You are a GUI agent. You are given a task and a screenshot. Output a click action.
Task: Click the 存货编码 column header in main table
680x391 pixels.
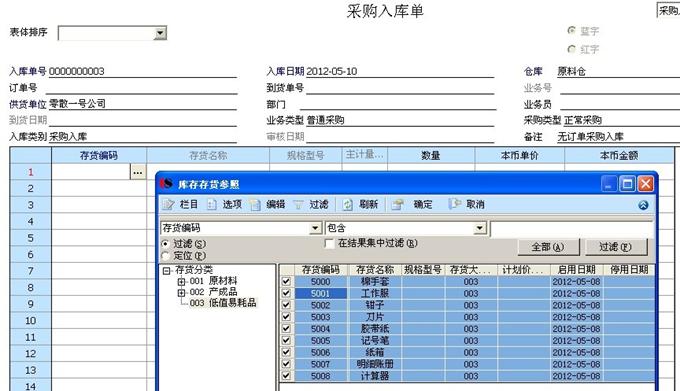click(x=99, y=155)
